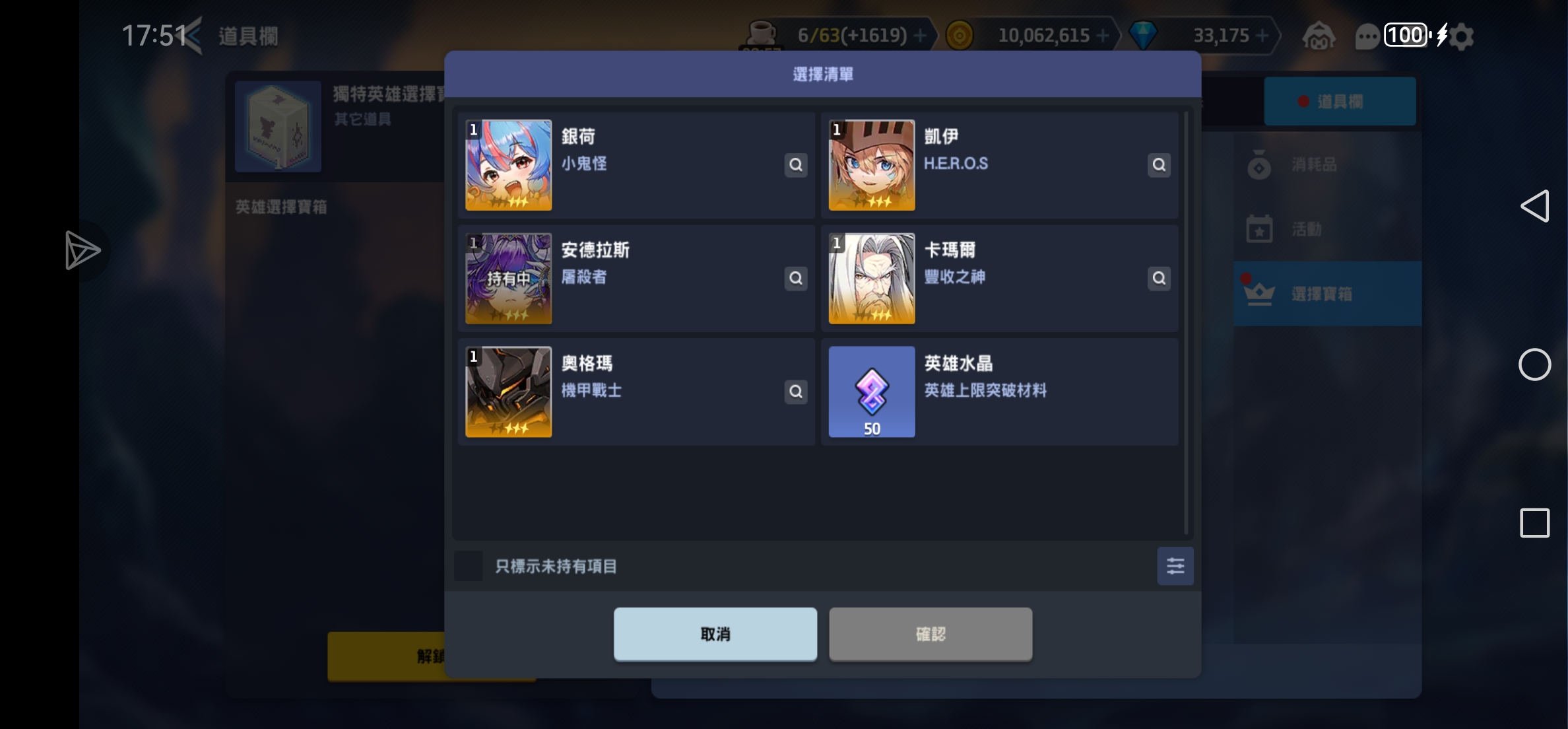Open the filter sliders icon
The width and height of the screenshot is (1568, 729).
[1175, 566]
